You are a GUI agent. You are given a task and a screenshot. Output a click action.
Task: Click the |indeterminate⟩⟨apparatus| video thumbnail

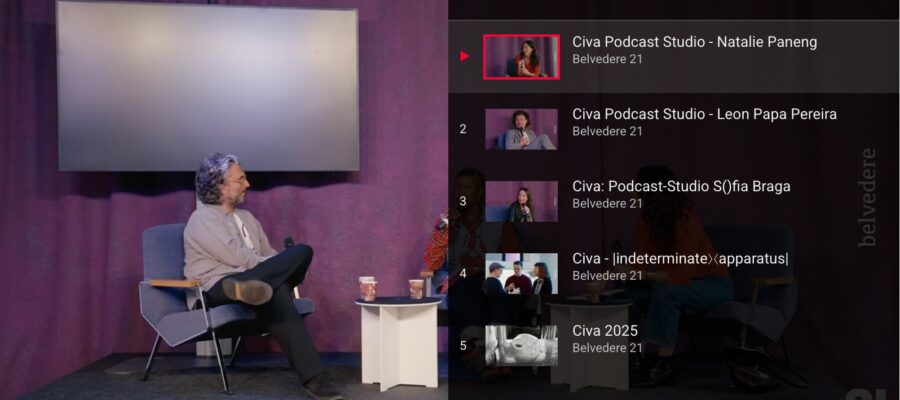click(x=521, y=273)
